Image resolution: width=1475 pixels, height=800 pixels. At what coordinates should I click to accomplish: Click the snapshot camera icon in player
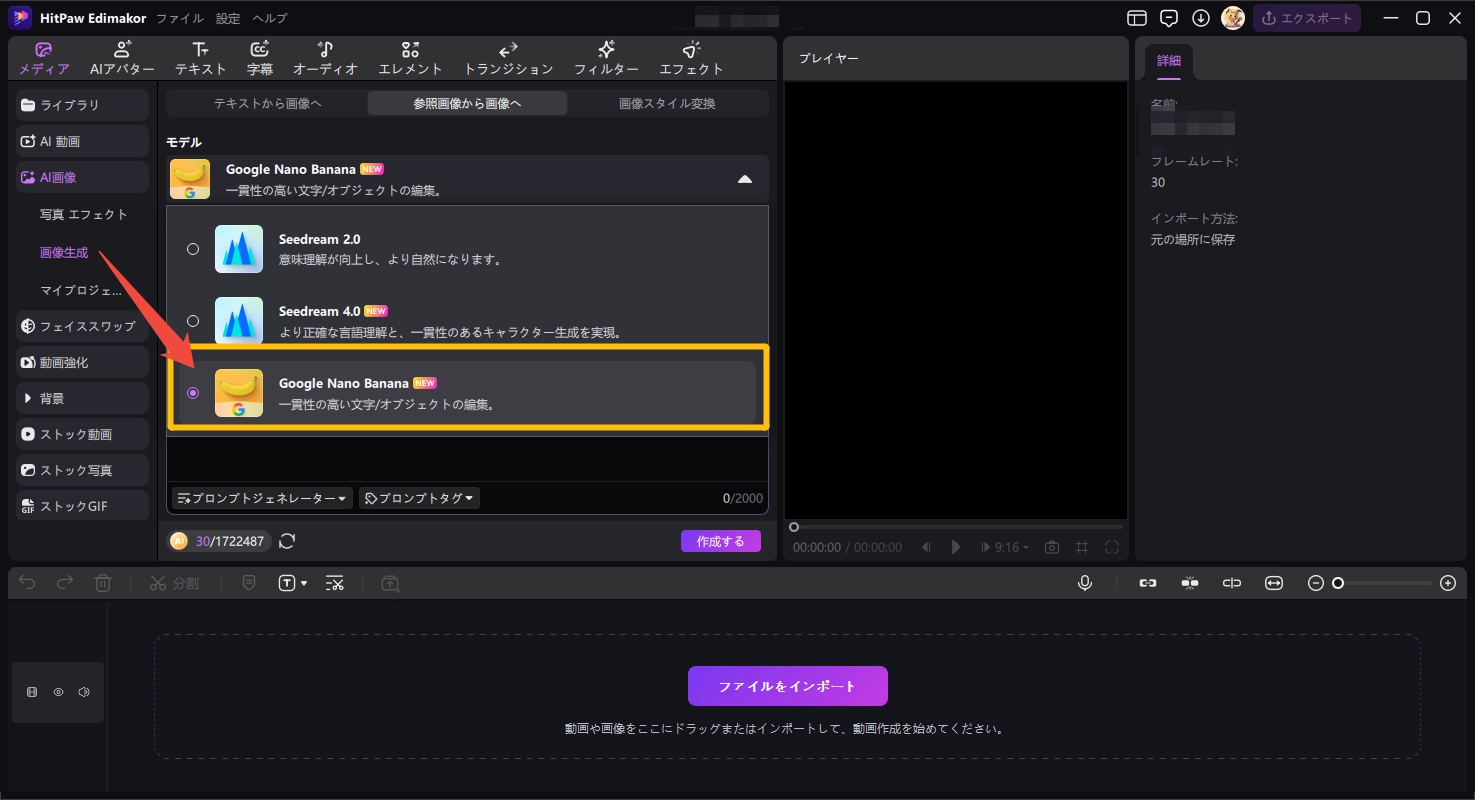pos(1052,547)
